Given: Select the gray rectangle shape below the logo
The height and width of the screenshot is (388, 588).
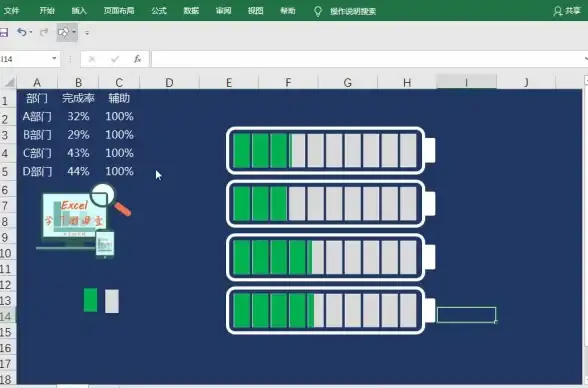Looking at the screenshot, I should (x=112, y=301).
